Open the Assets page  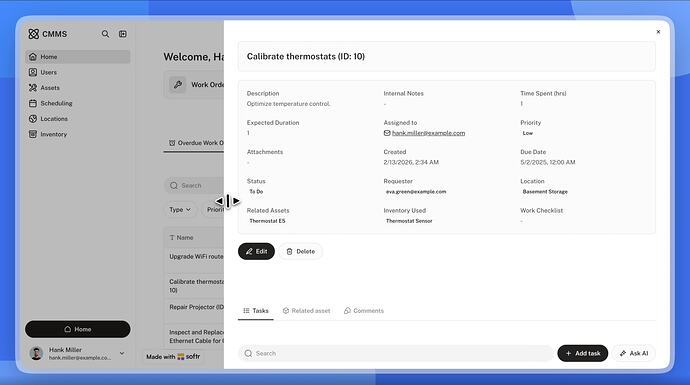coord(77,88)
